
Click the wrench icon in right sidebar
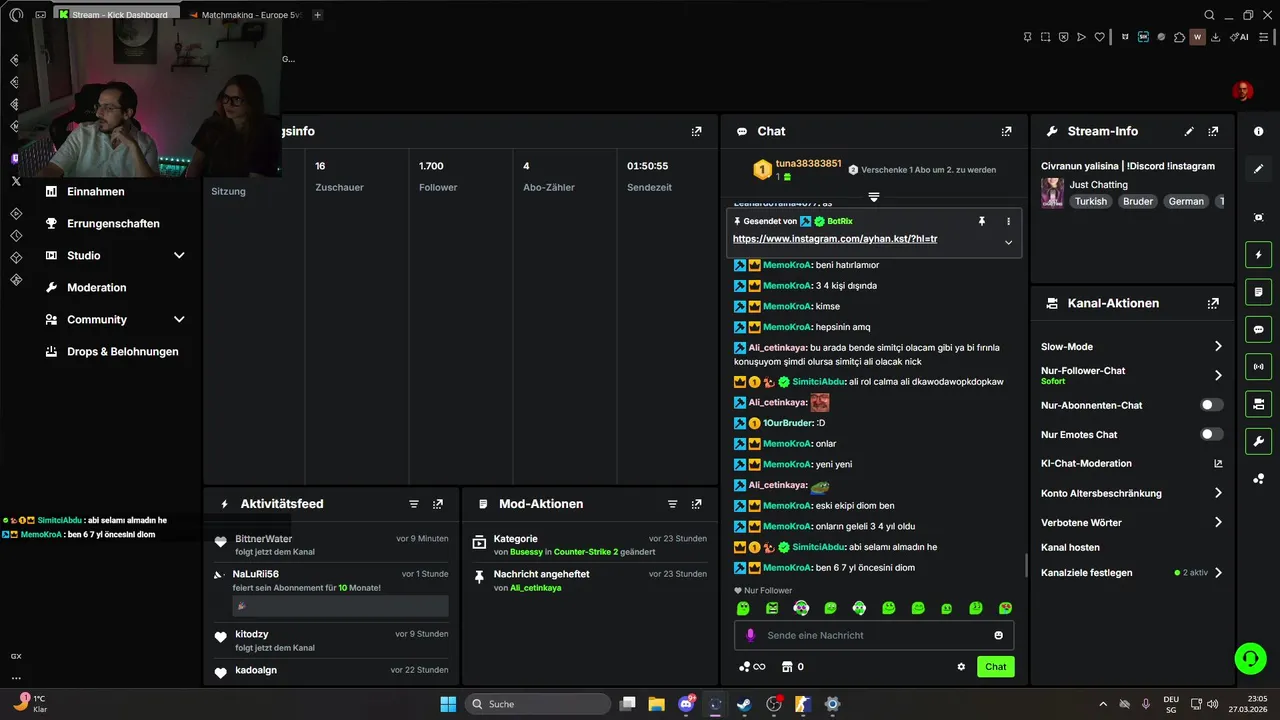point(1258,441)
